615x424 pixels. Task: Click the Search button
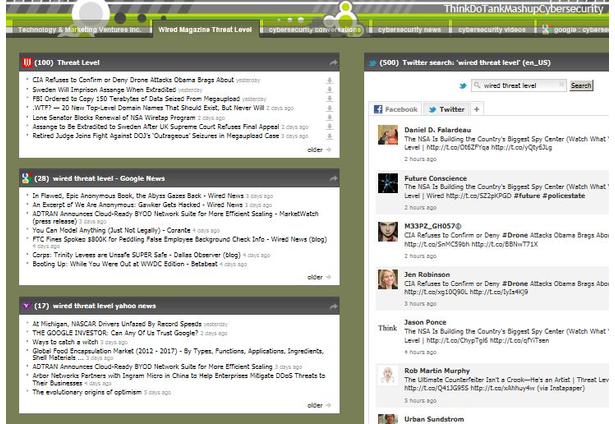[581, 86]
